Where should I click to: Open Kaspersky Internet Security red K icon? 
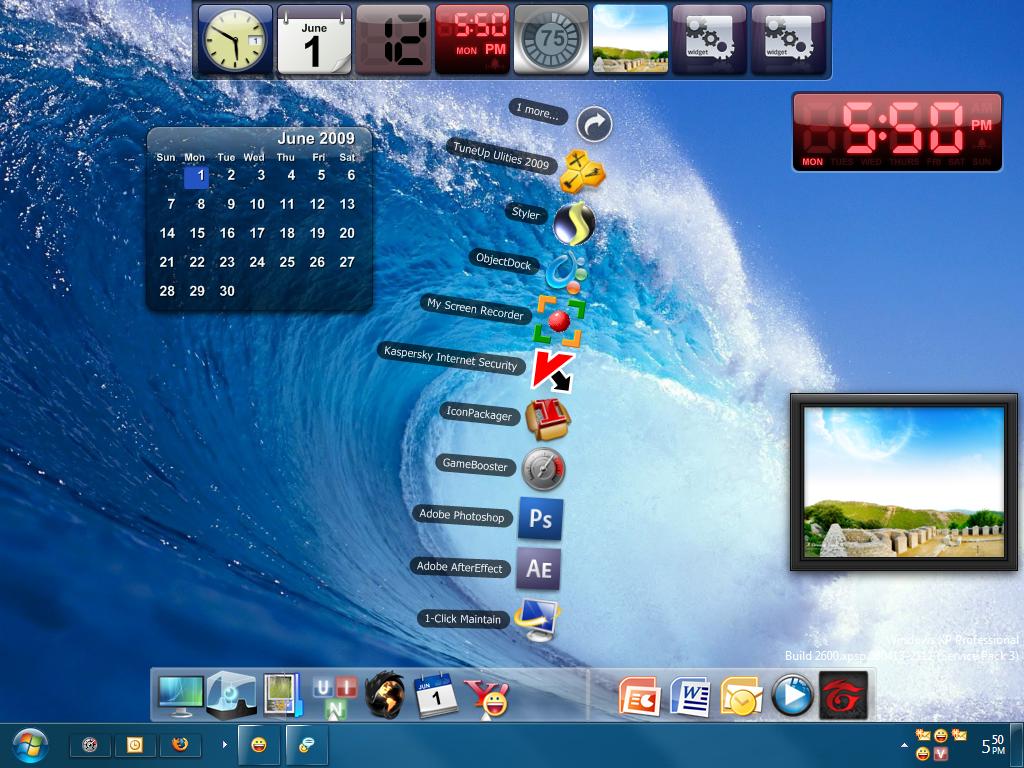click(x=552, y=370)
